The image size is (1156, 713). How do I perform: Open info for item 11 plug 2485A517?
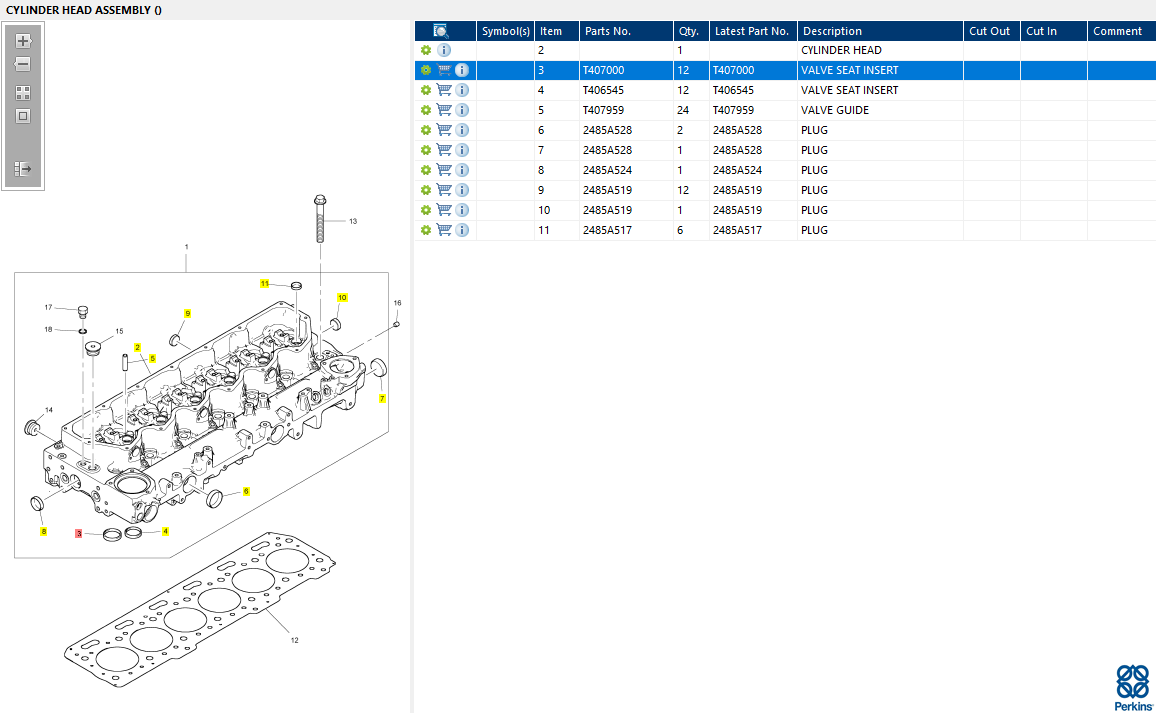click(462, 229)
